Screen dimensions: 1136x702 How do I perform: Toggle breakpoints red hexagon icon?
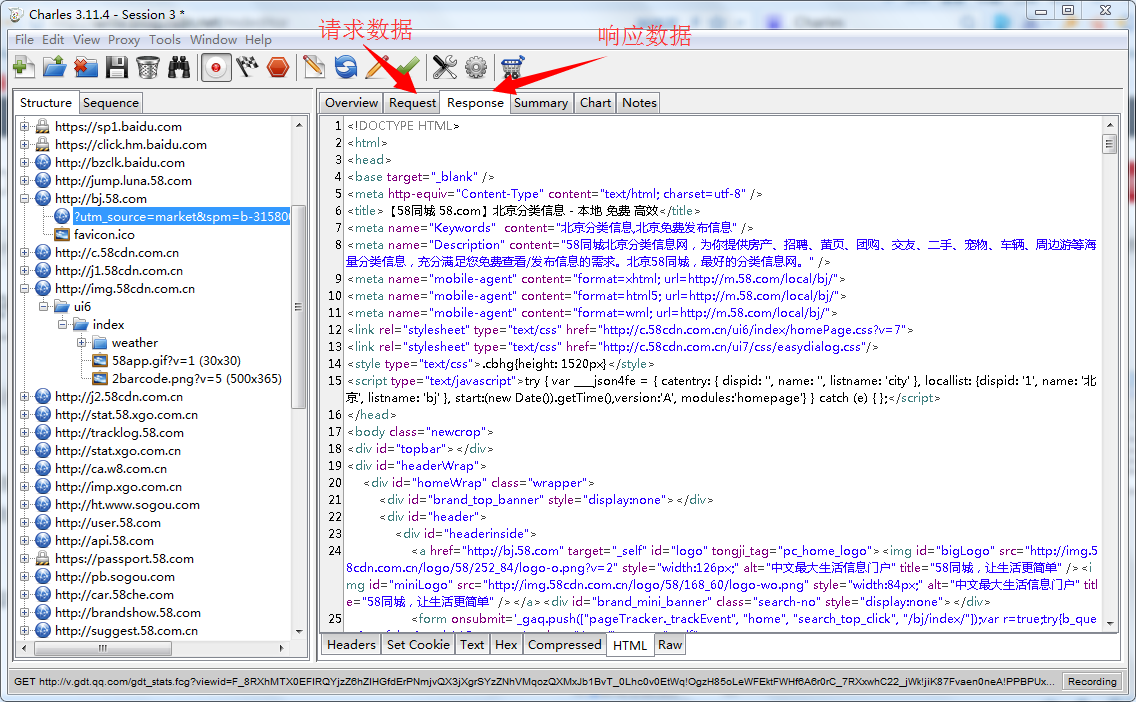coord(278,67)
